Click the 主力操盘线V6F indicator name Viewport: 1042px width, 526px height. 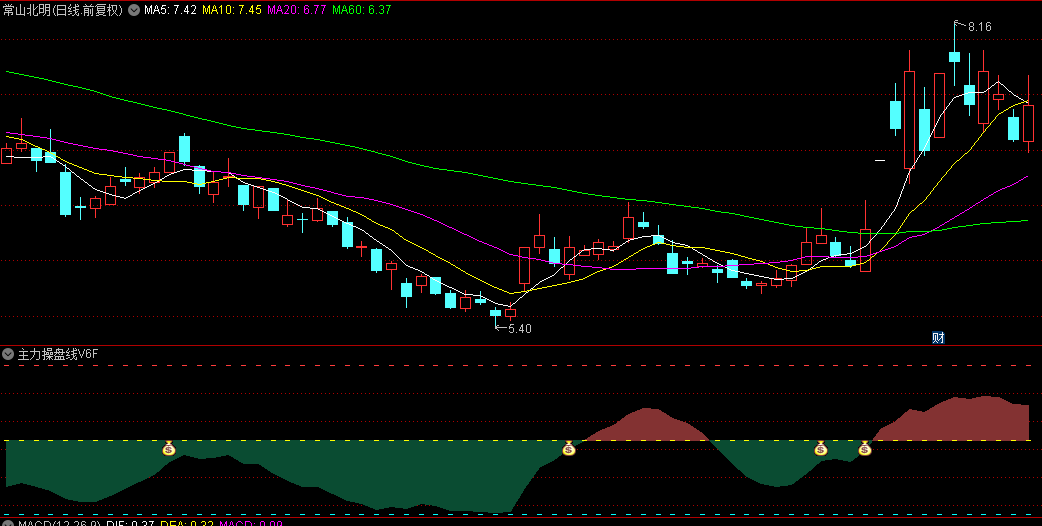pyautogui.click(x=58, y=354)
